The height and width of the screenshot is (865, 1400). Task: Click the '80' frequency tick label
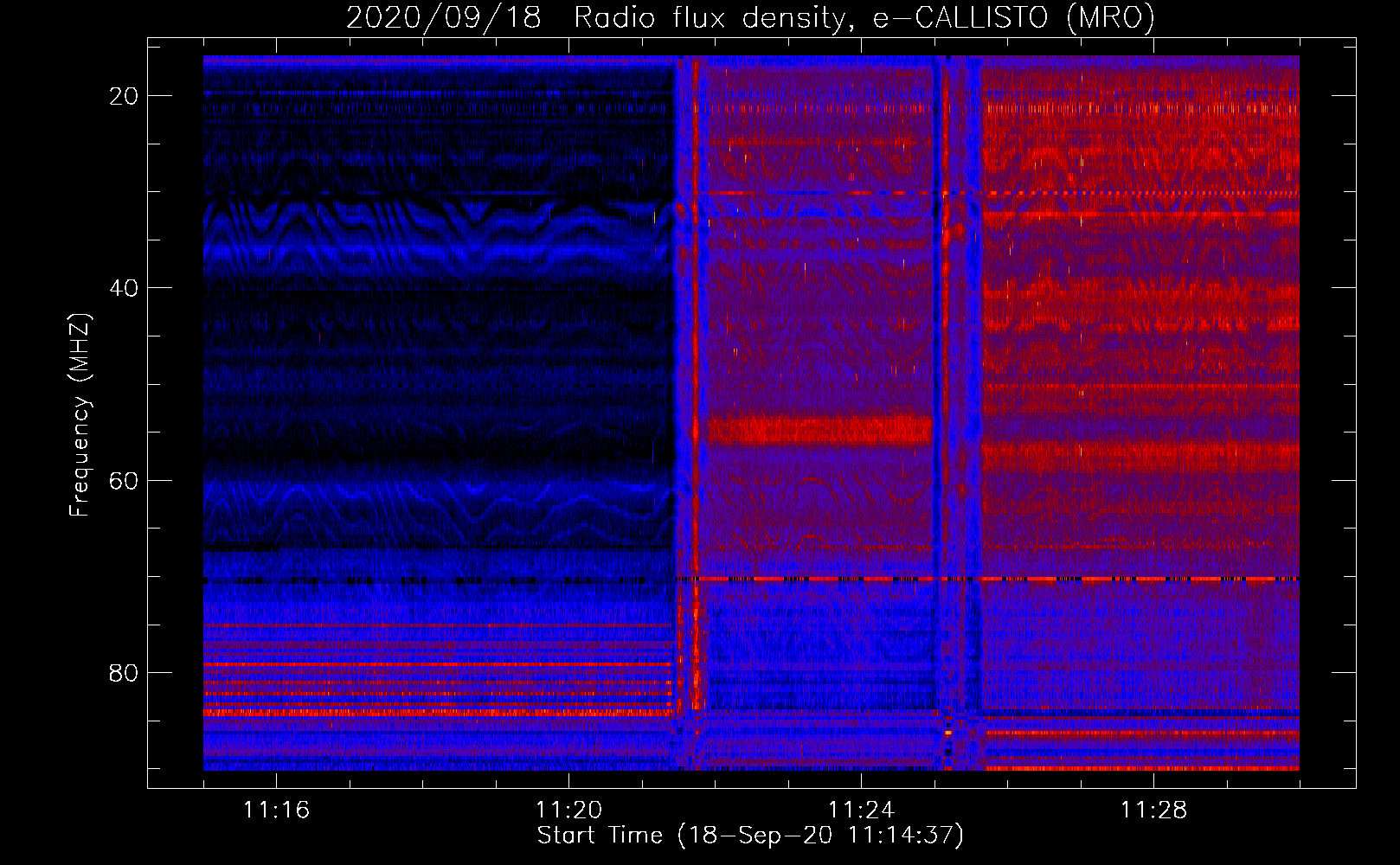coord(124,672)
